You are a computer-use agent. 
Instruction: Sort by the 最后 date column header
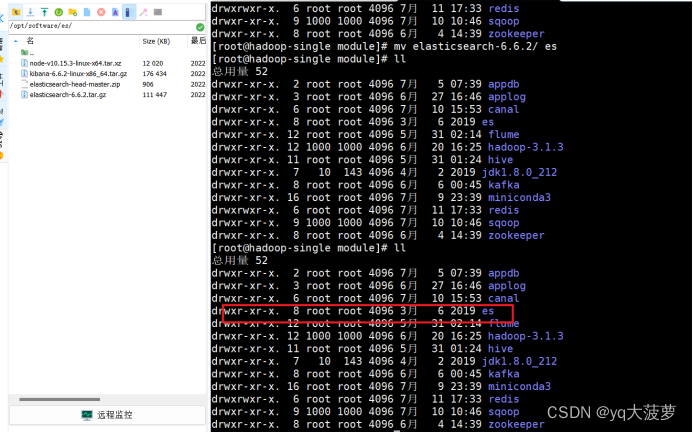point(198,41)
